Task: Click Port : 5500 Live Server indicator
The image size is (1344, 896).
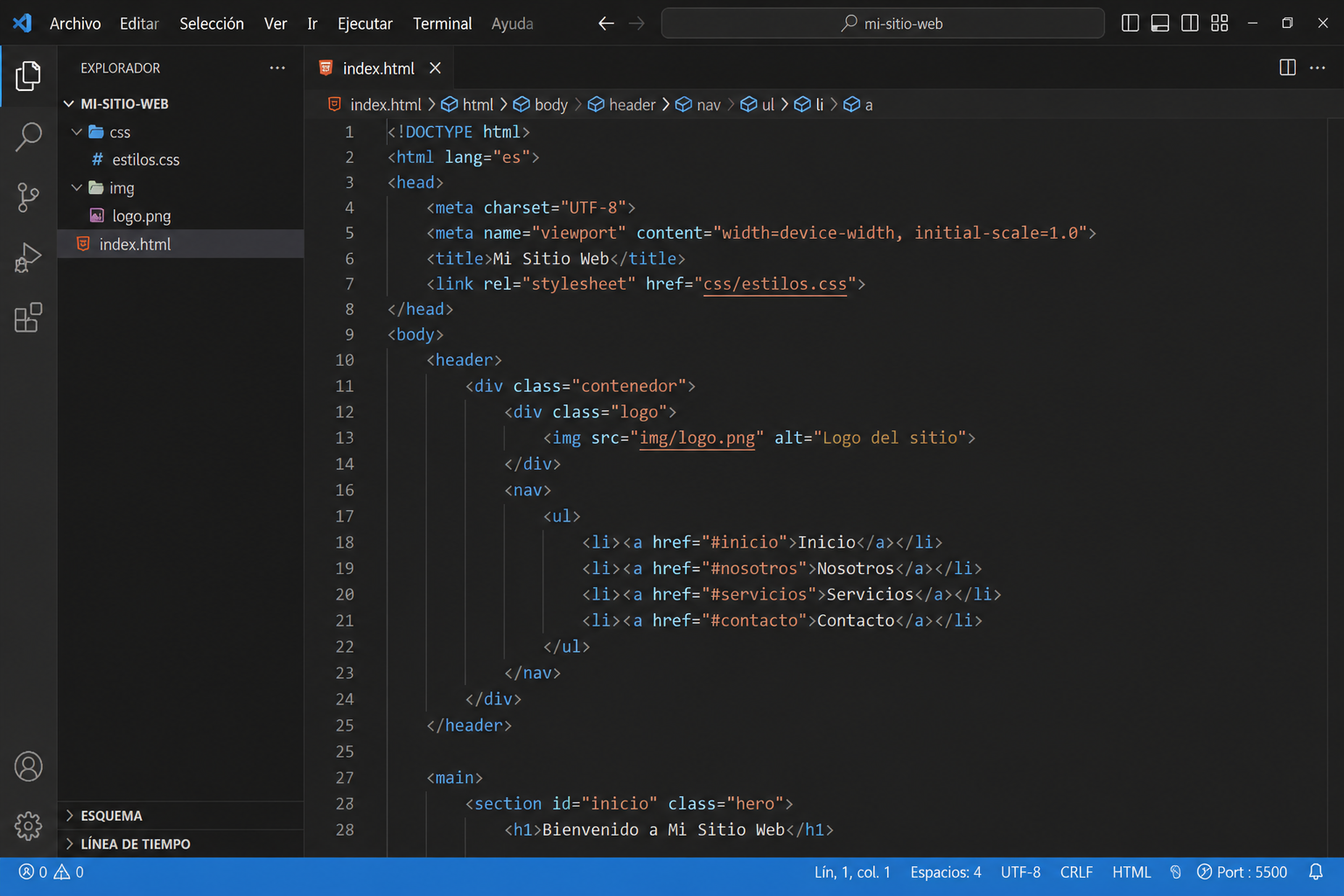Action: 1242,872
